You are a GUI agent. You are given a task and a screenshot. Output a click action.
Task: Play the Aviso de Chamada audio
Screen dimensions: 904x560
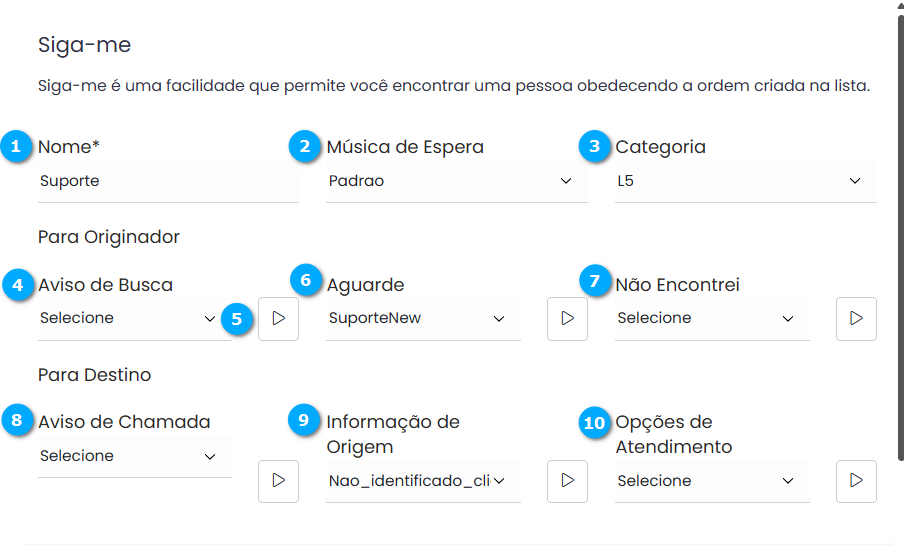click(278, 481)
